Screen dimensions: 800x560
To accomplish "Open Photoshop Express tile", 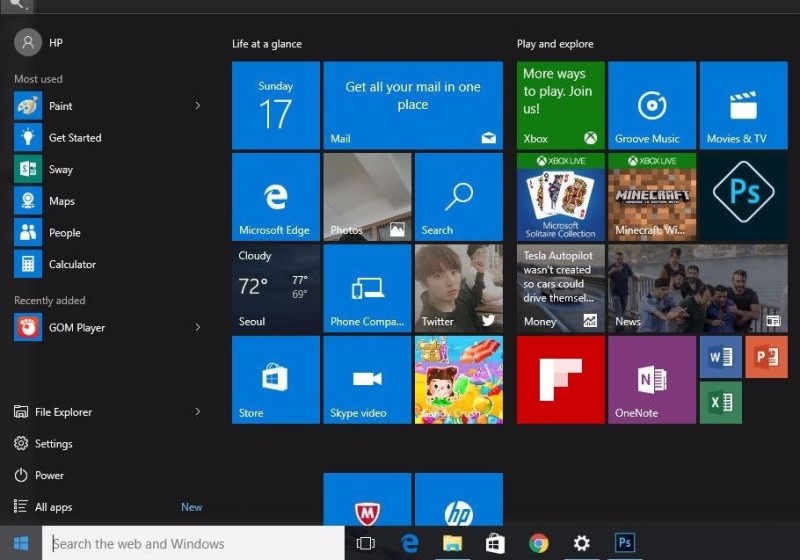I will click(x=743, y=197).
